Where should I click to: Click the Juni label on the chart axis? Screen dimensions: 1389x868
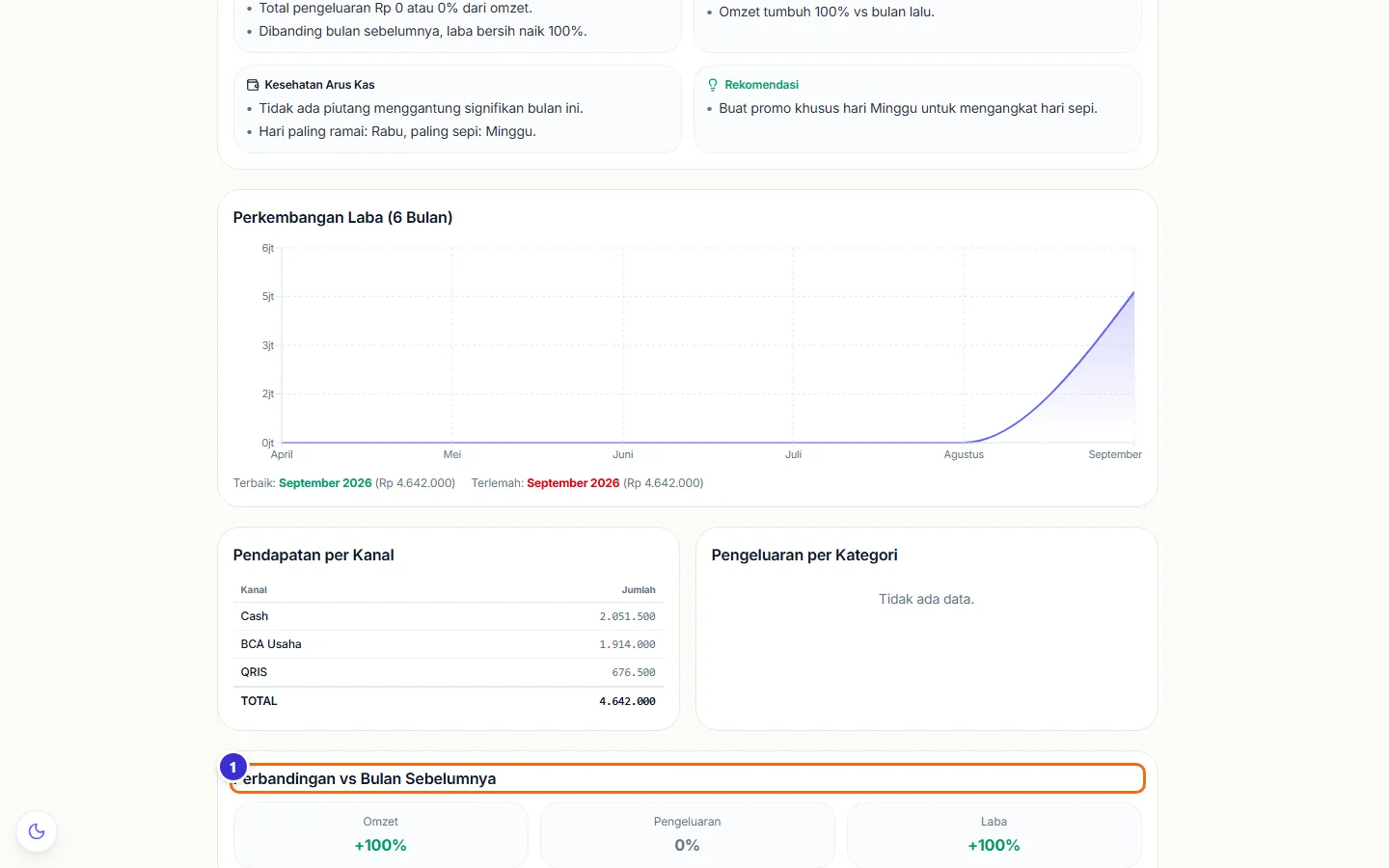click(x=623, y=454)
